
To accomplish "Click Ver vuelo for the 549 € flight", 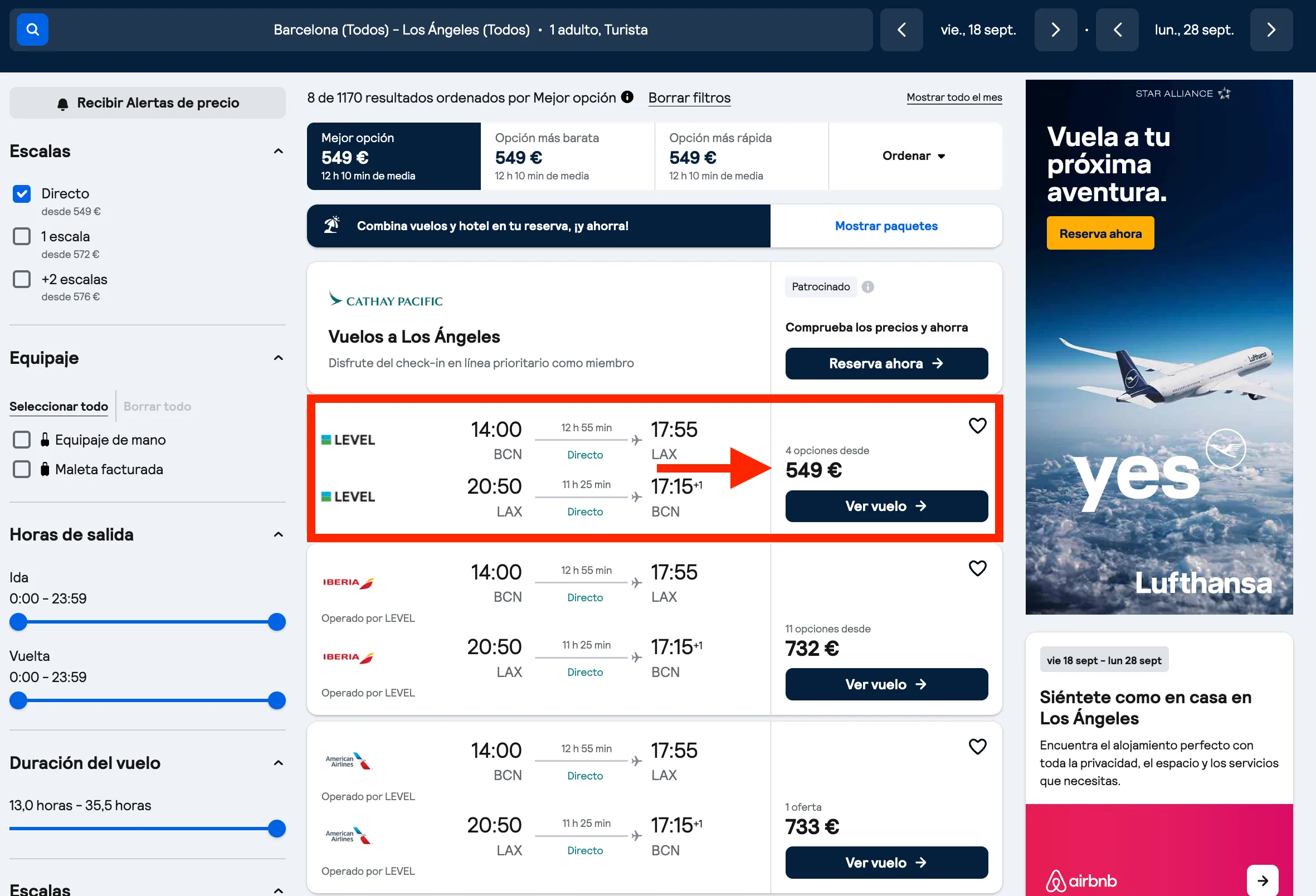I will 886,506.
